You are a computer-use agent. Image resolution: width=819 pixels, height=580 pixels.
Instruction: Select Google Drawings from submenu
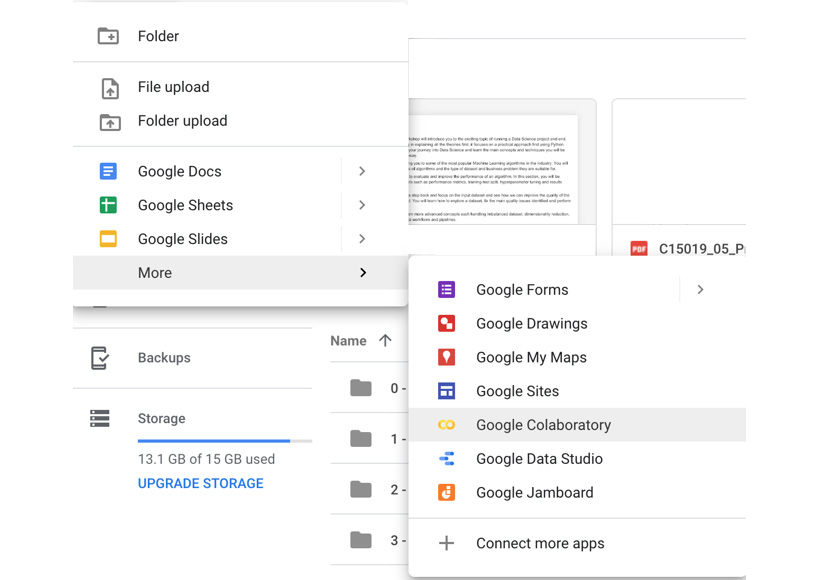click(x=577, y=323)
